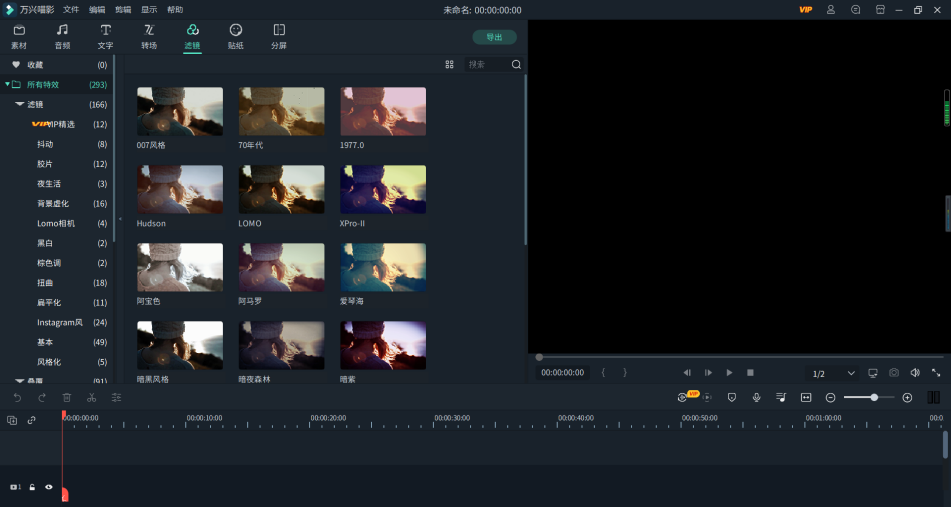Expand the 叠覆 tree node

point(19,381)
